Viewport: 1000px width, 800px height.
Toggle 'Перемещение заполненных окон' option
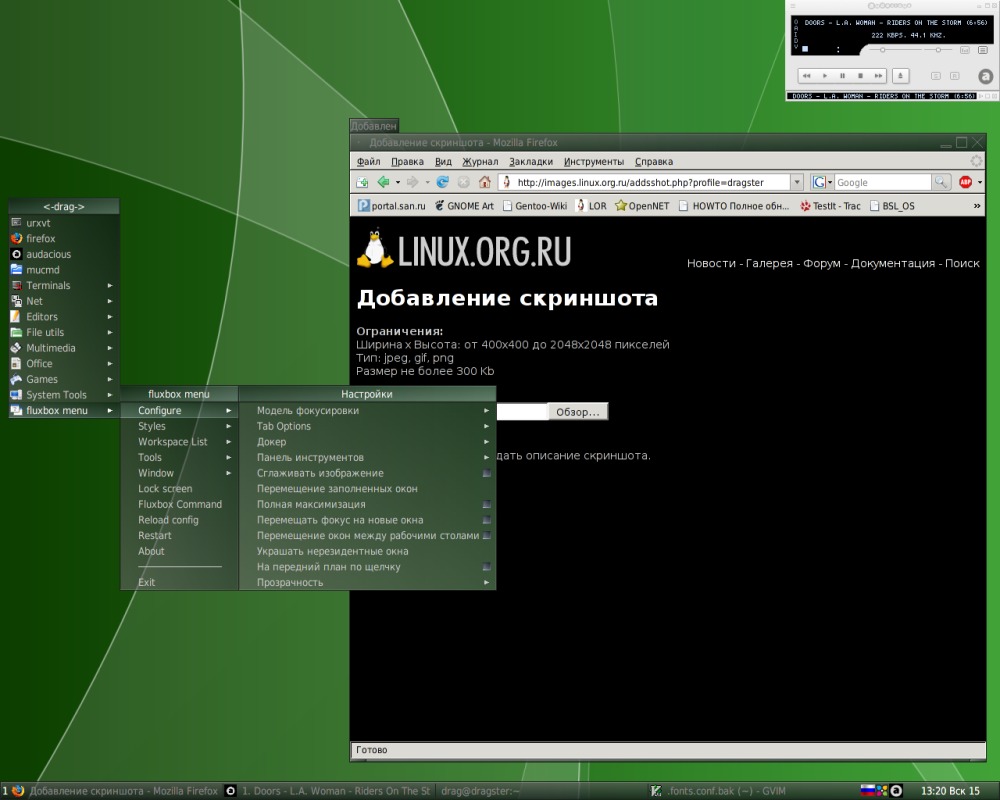pyautogui.click(x=367, y=489)
